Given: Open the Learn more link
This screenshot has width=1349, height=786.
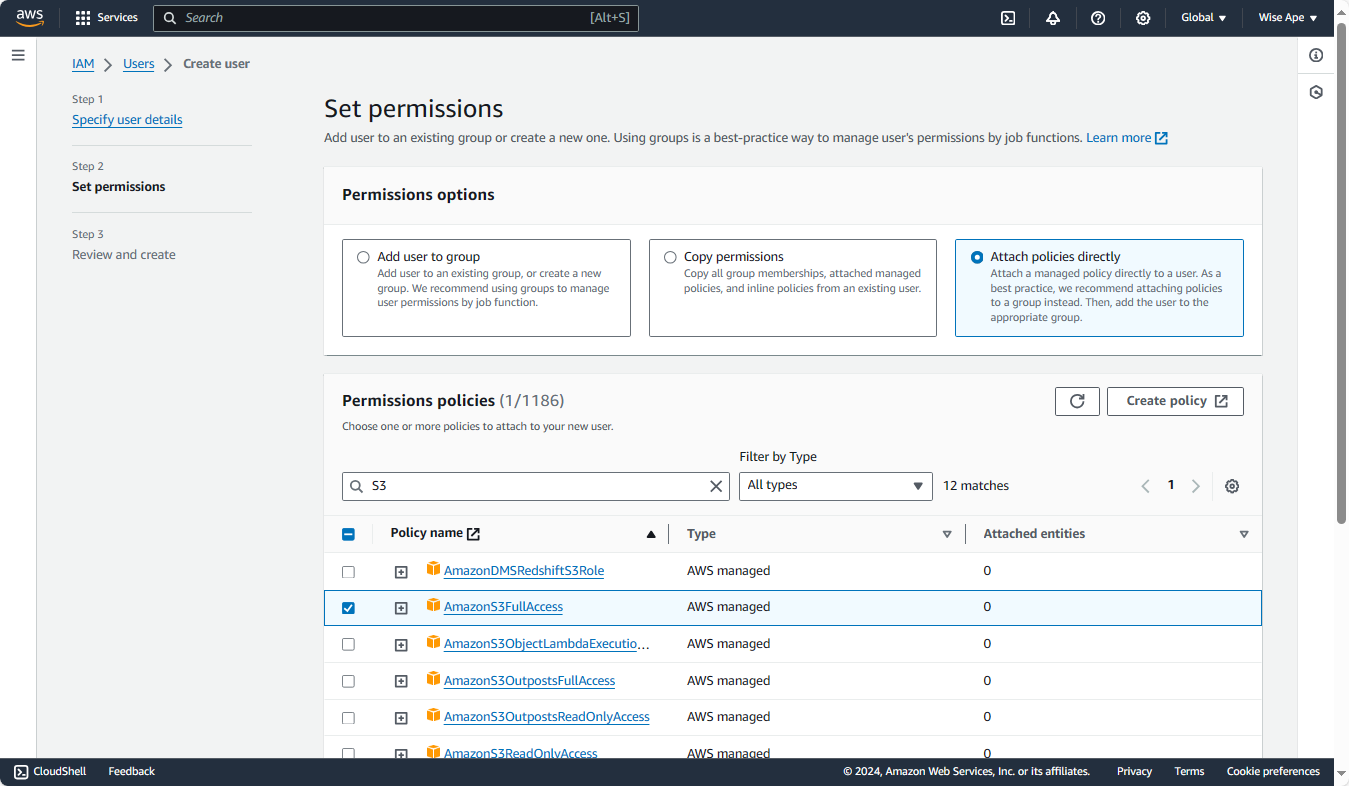Looking at the screenshot, I should click(1127, 138).
